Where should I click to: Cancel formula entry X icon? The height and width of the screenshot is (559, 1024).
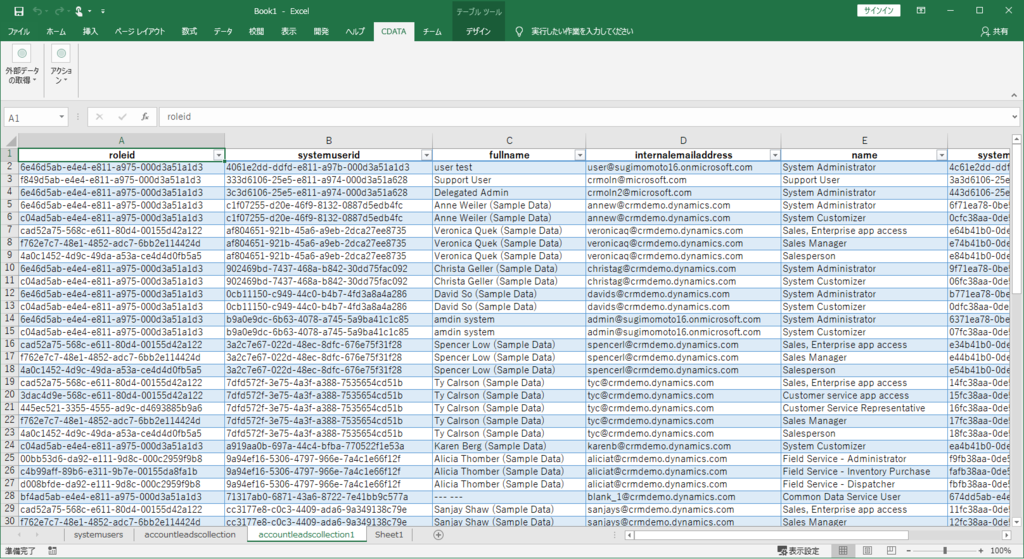(x=99, y=117)
